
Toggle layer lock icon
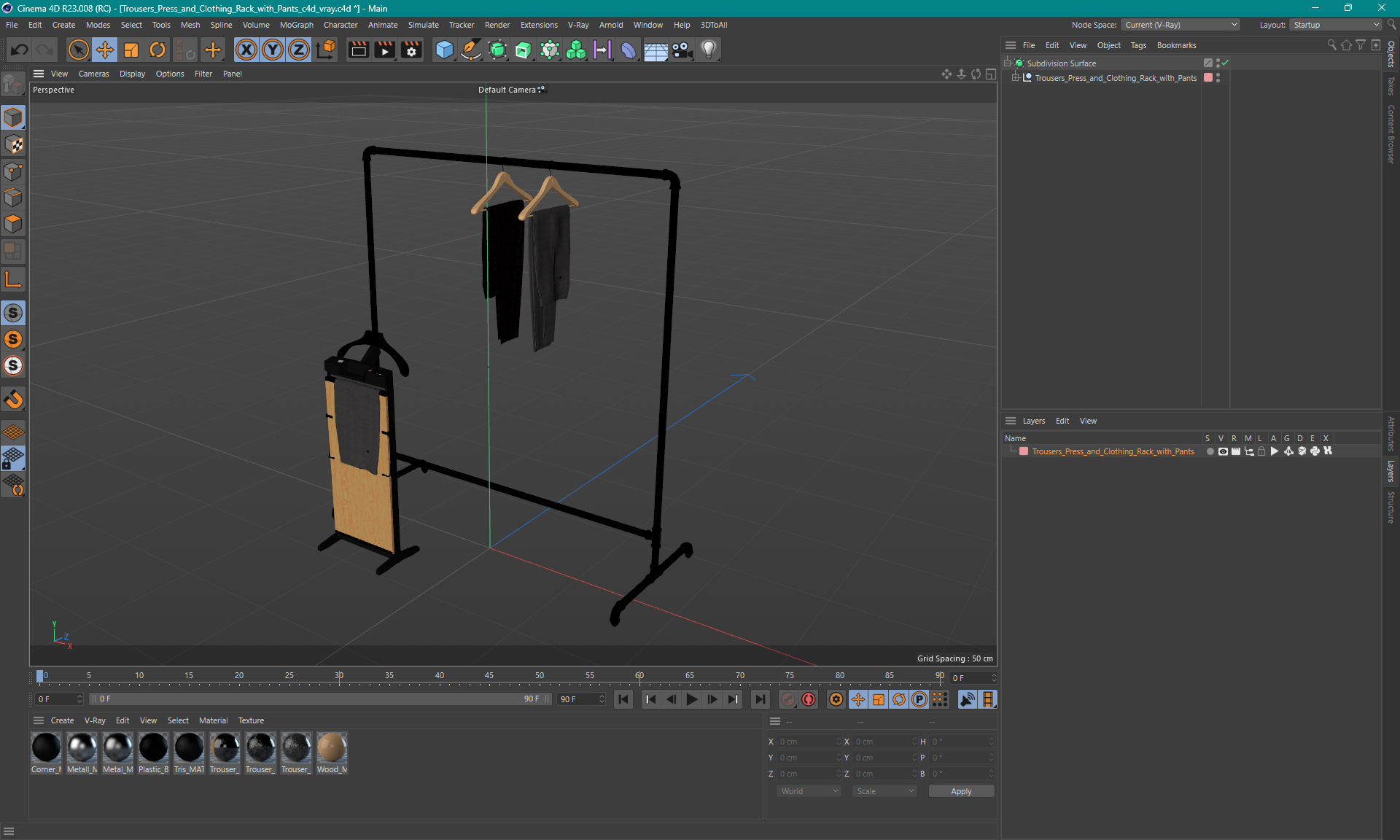point(1261,451)
